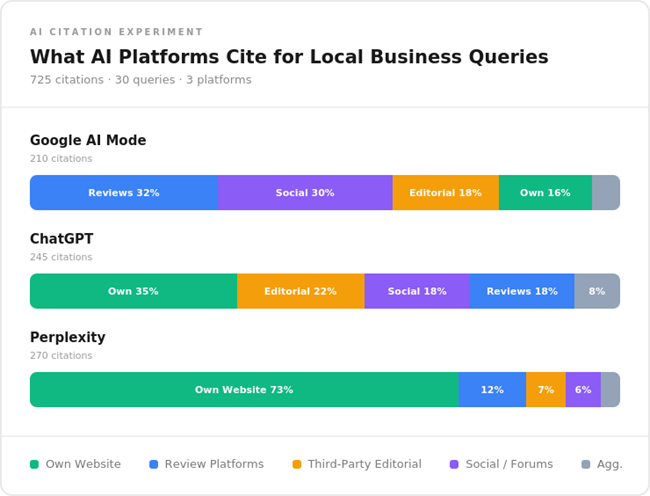Click the blue Review Platforms legend swatch
The image size is (650, 496).
pyautogui.click(x=153, y=465)
